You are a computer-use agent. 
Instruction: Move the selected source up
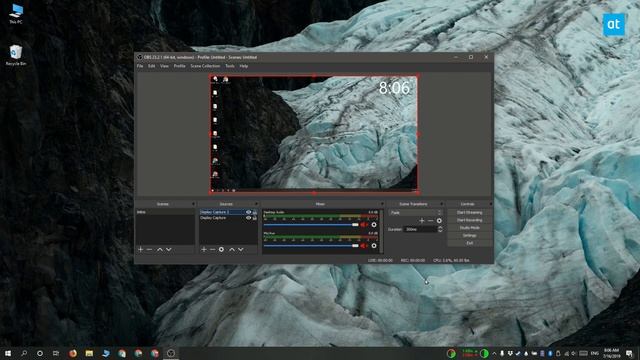[232, 249]
